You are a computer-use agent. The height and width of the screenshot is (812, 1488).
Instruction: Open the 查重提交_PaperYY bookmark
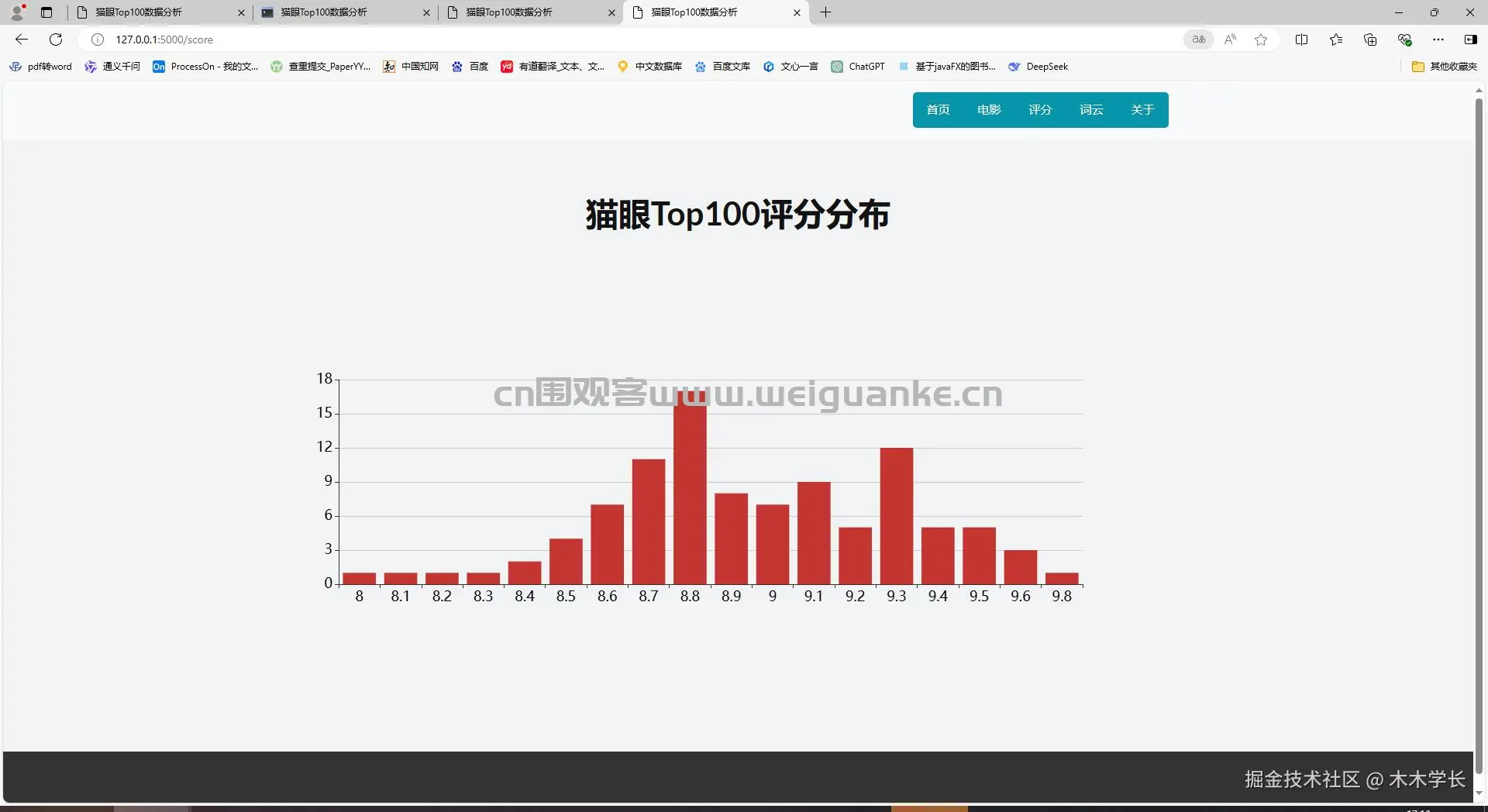pos(320,67)
